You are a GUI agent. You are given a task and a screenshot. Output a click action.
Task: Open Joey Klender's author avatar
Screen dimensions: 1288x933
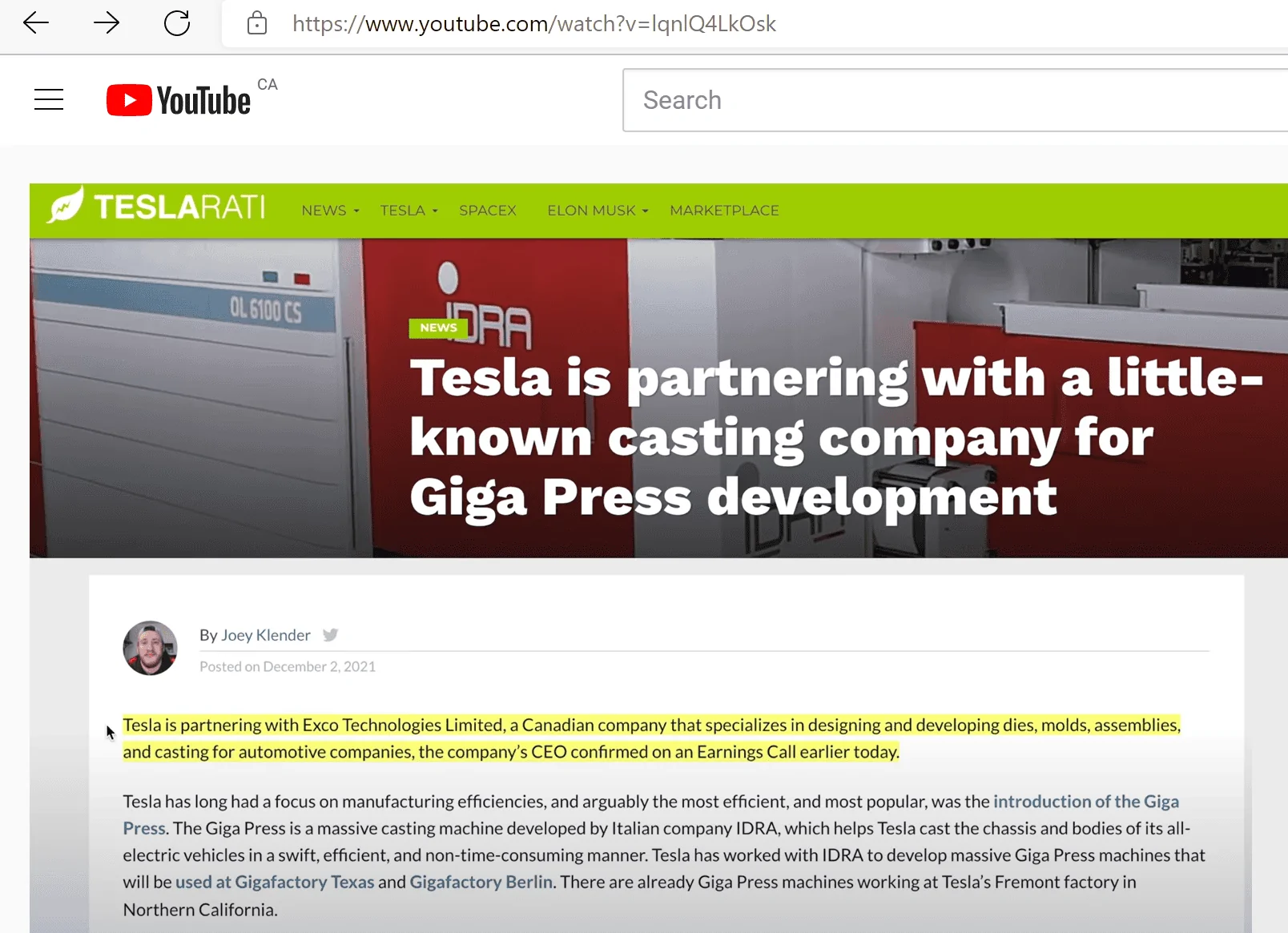[x=150, y=648]
